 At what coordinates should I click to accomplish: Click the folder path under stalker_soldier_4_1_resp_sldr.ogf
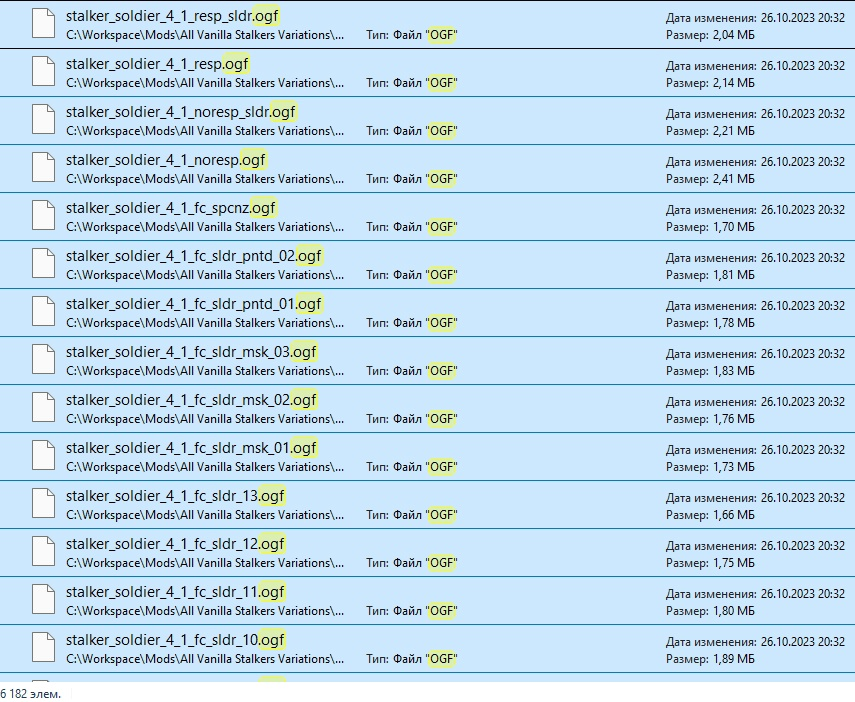point(205,35)
